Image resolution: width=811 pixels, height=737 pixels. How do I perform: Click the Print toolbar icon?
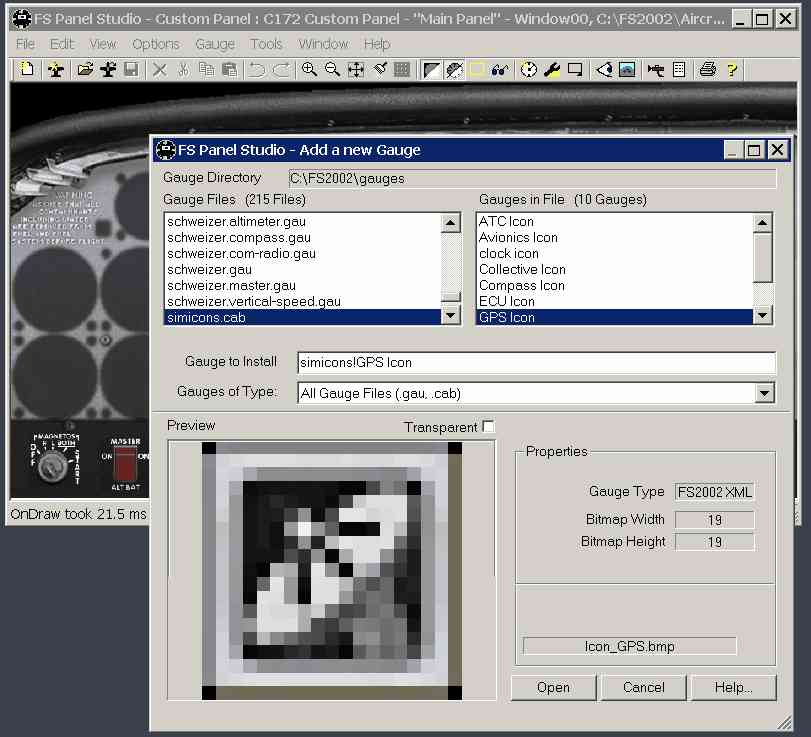(708, 69)
